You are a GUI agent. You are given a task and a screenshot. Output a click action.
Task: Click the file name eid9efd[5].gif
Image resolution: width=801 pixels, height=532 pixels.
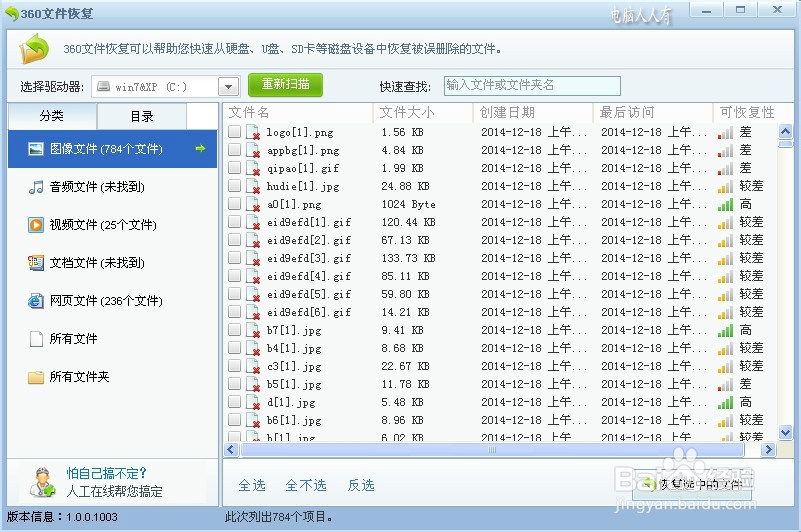[x=309, y=294]
